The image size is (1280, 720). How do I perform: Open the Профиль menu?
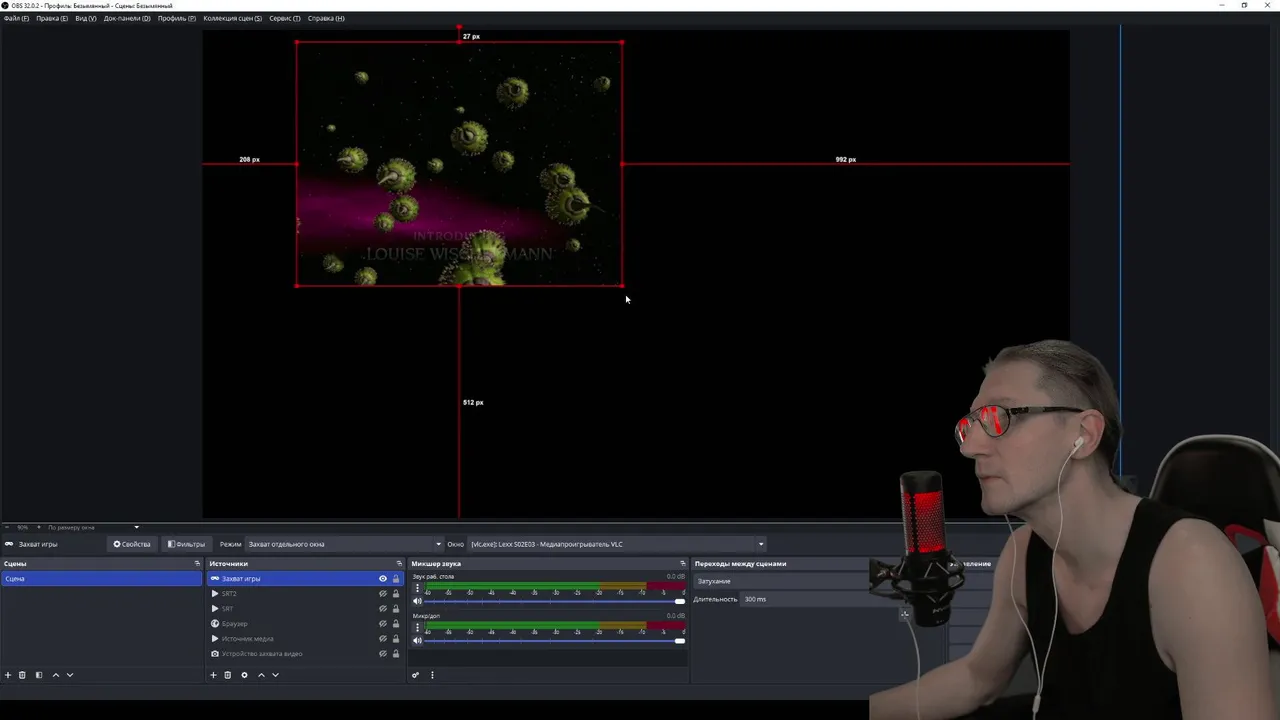tap(177, 18)
